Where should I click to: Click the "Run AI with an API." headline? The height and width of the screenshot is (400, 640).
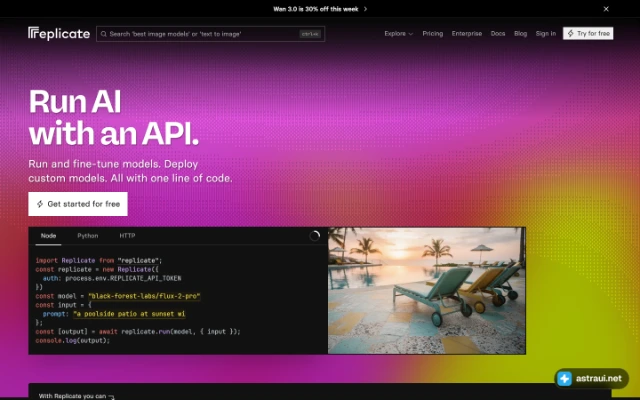coord(113,118)
